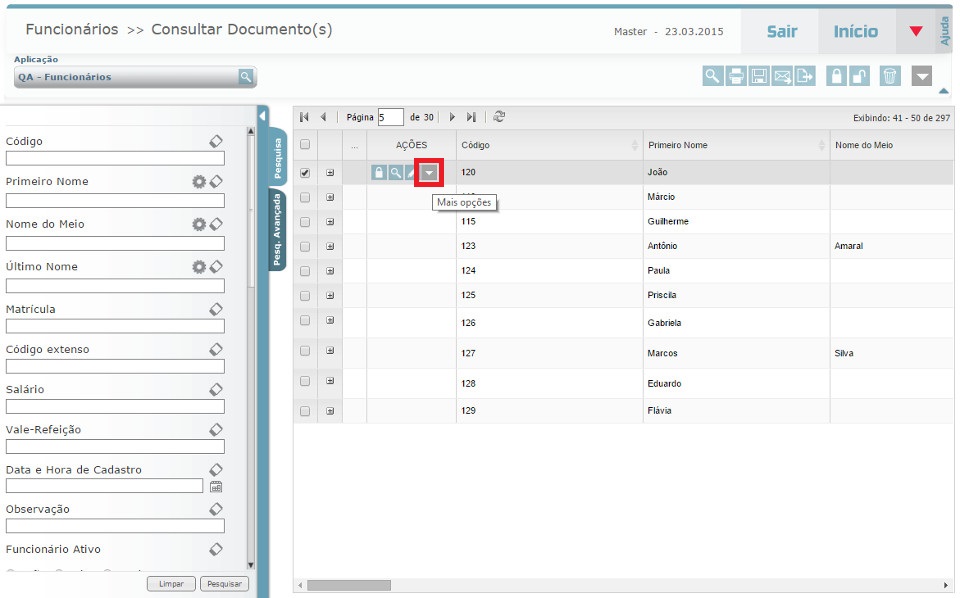Click the send by email envelope icon
This screenshot has width=960, height=598.
point(783,76)
